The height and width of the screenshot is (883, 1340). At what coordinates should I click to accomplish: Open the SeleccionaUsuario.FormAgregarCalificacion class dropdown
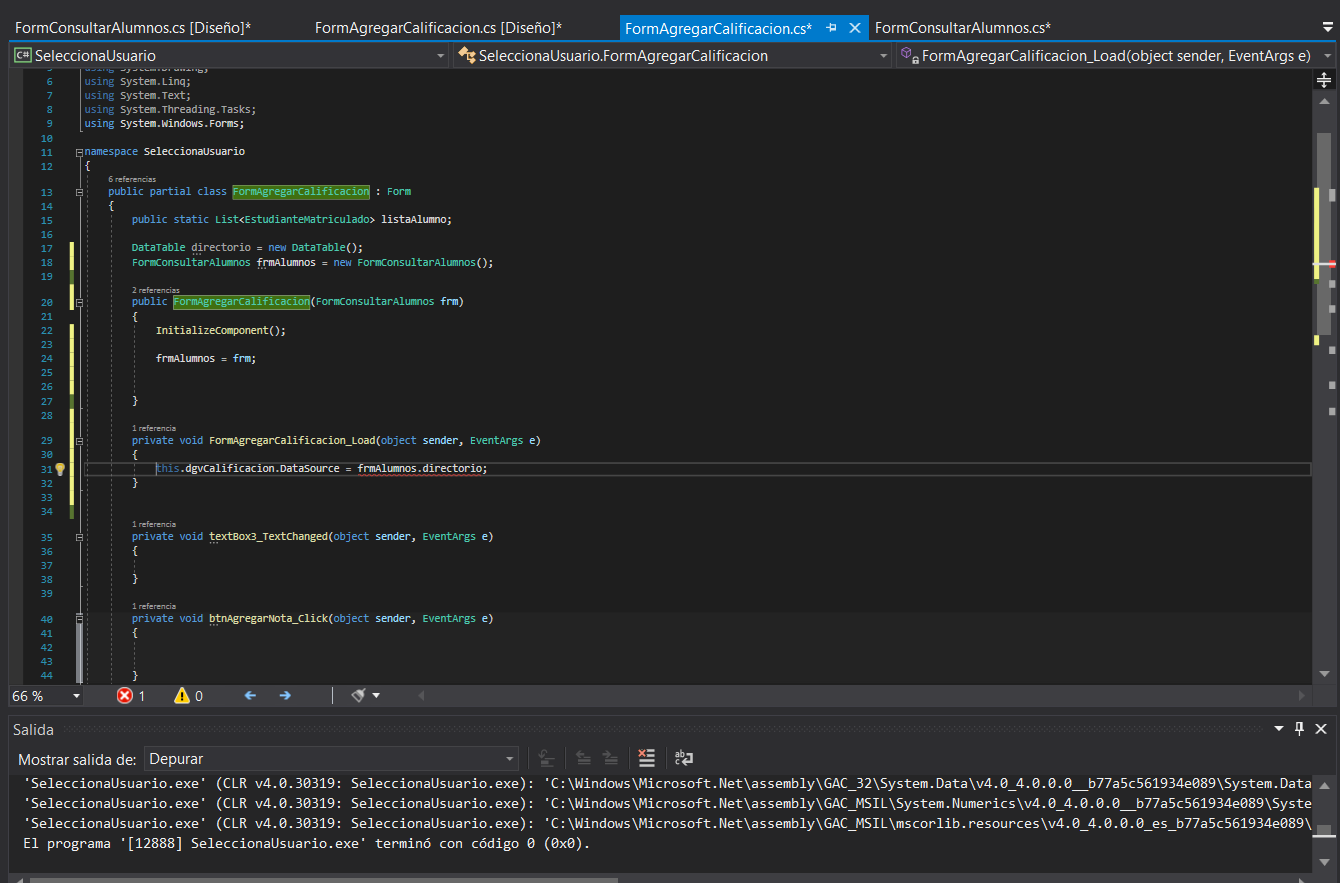pyautogui.click(x=673, y=55)
